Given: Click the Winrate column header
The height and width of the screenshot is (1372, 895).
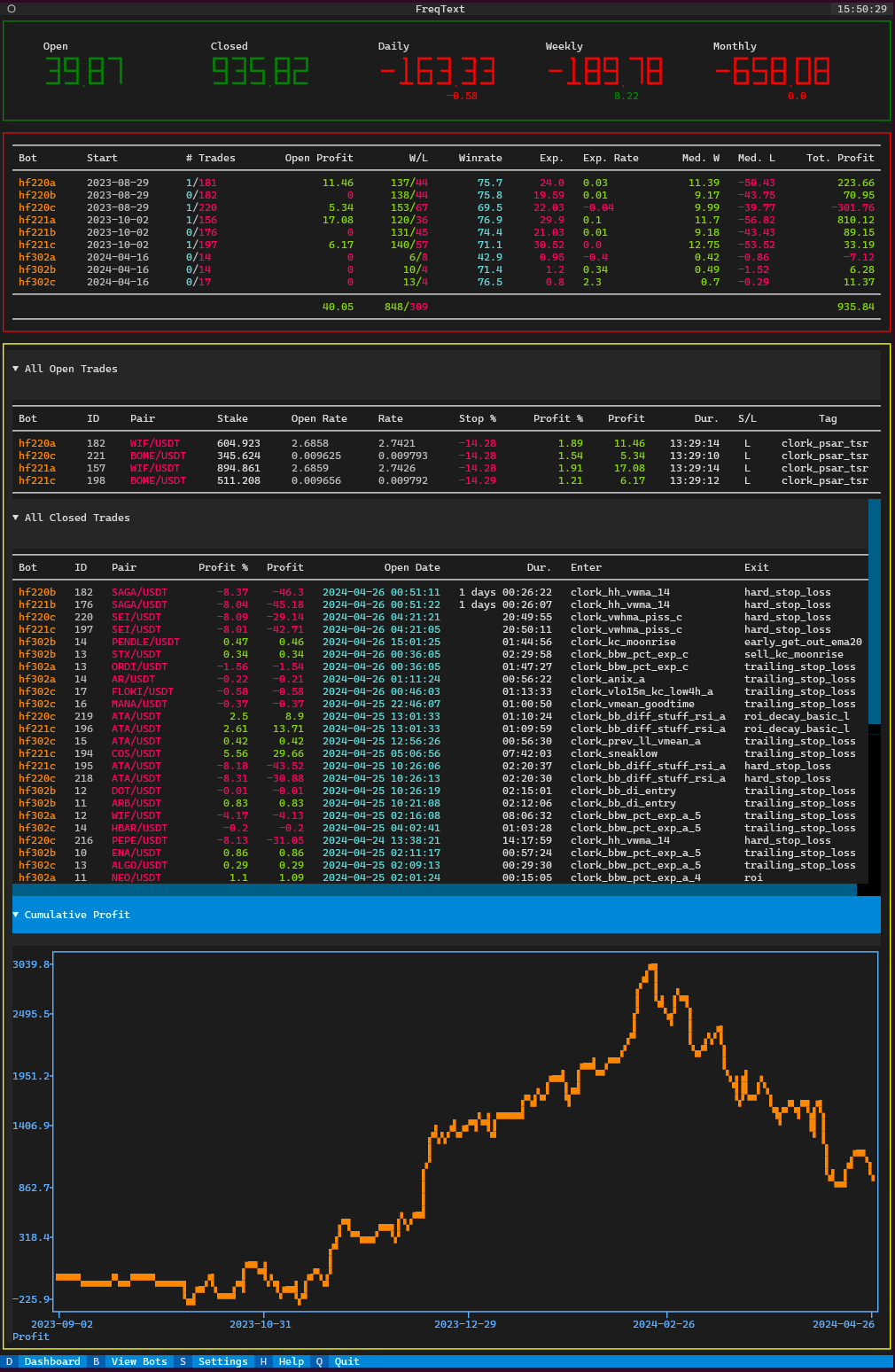Looking at the screenshot, I should pyautogui.click(x=480, y=158).
